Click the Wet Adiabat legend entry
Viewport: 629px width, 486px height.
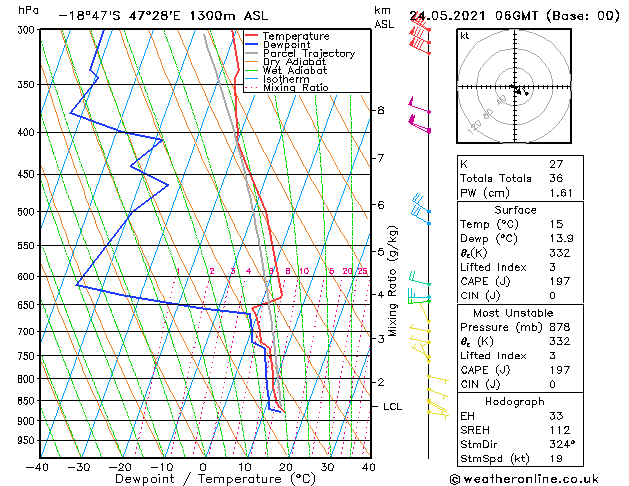tap(295, 71)
